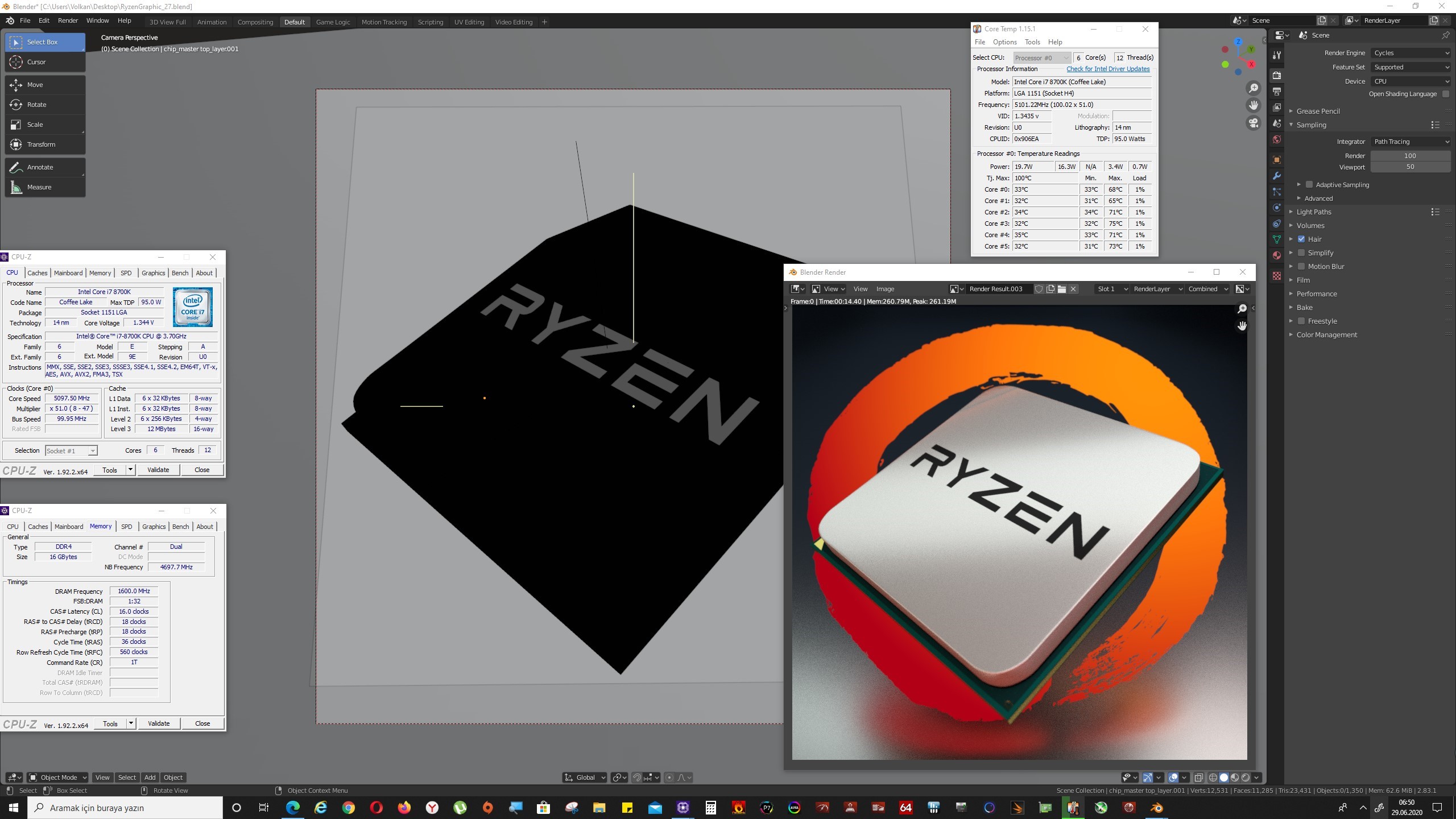Click Check for Intel Driver Updates link
The height and width of the screenshot is (819, 1456).
pyautogui.click(x=1108, y=69)
